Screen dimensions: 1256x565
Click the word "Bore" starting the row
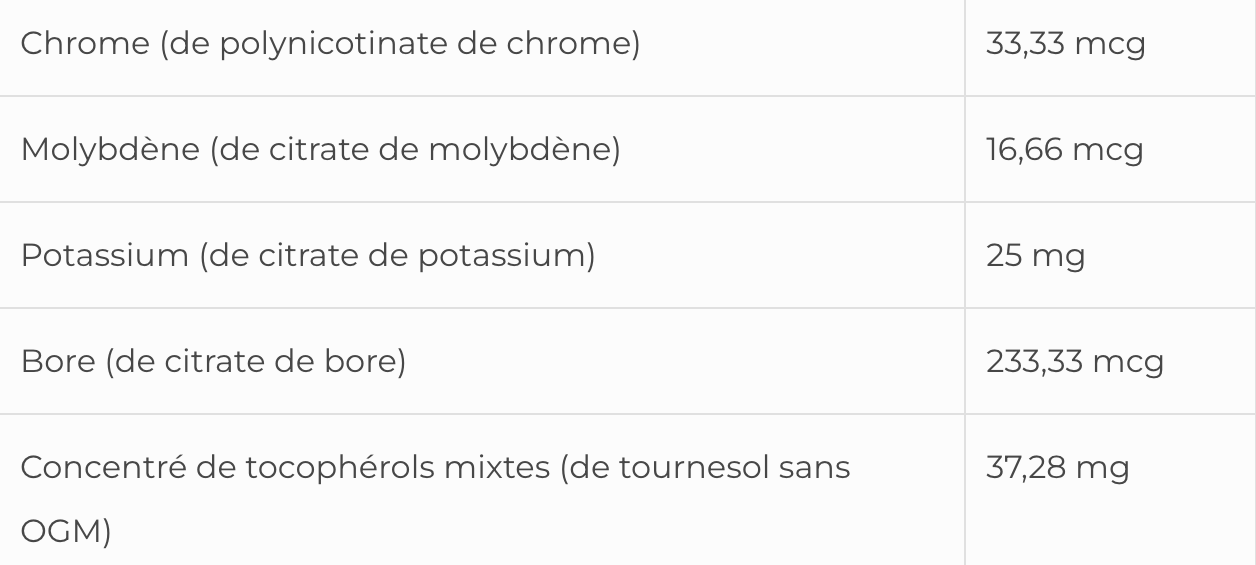pyautogui.click(x=56, y=361)
